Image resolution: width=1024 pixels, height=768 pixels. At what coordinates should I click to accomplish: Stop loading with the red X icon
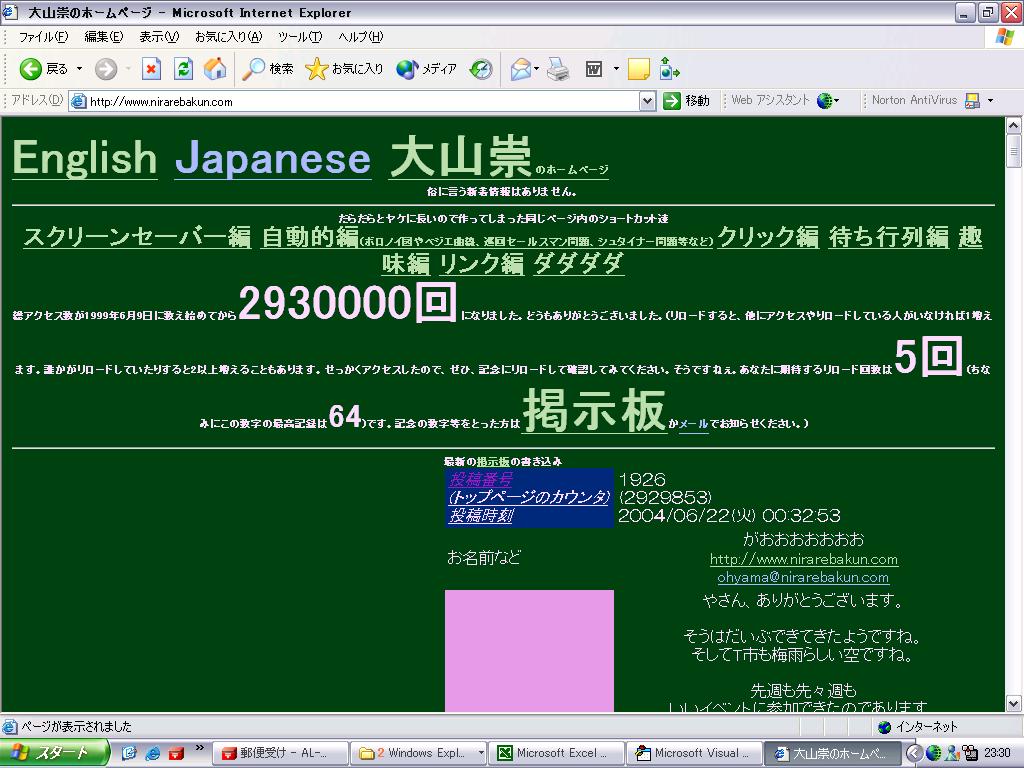152,69
